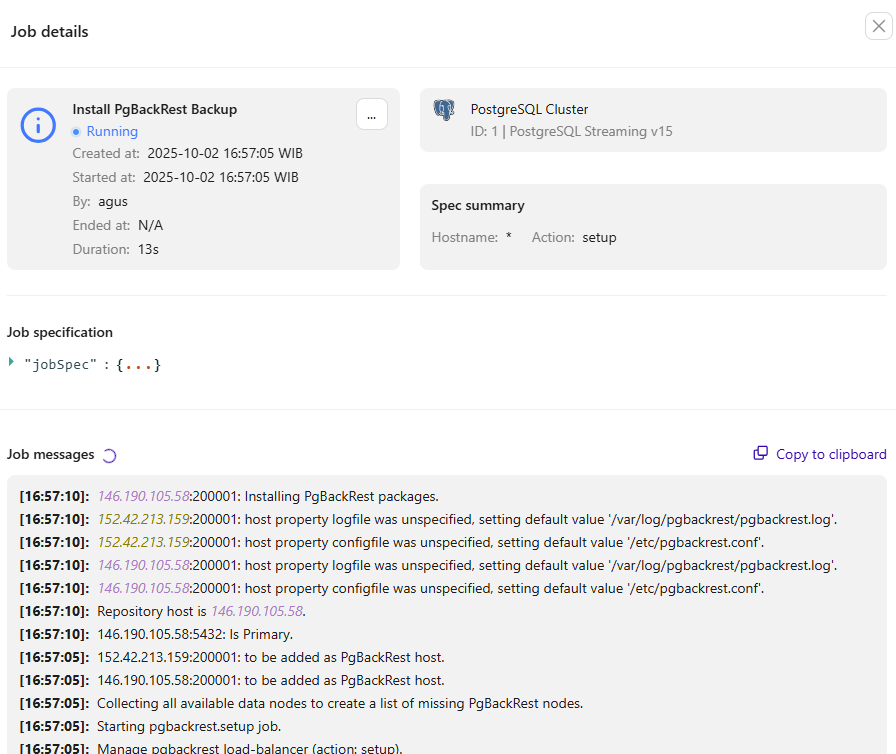Image resolution: width=896 pixels, height=754 pixels.
Task: Click 152.42.213.159 in first logfile unspecified message
Action: [141, 519]
